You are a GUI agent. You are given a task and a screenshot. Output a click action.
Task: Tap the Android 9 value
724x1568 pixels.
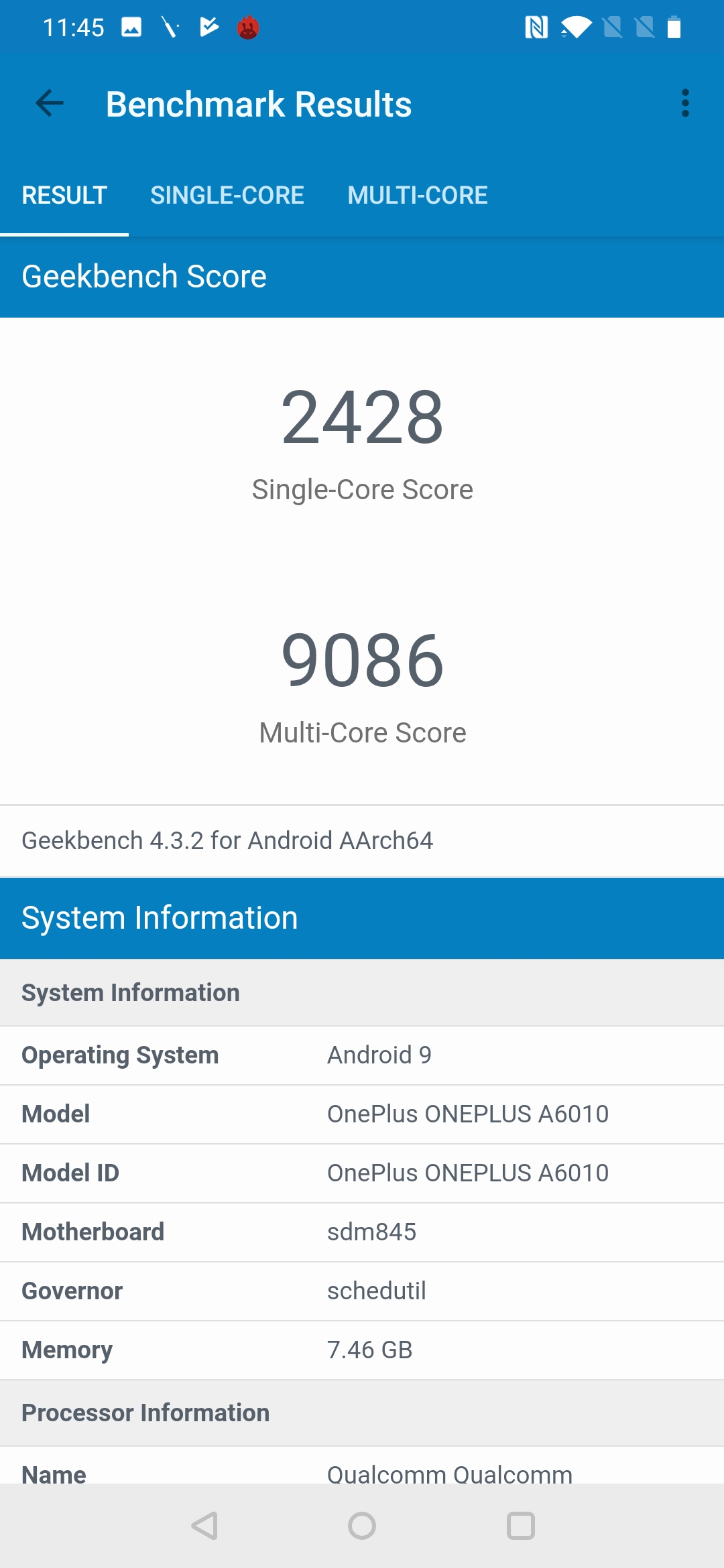pos(379,1055)
